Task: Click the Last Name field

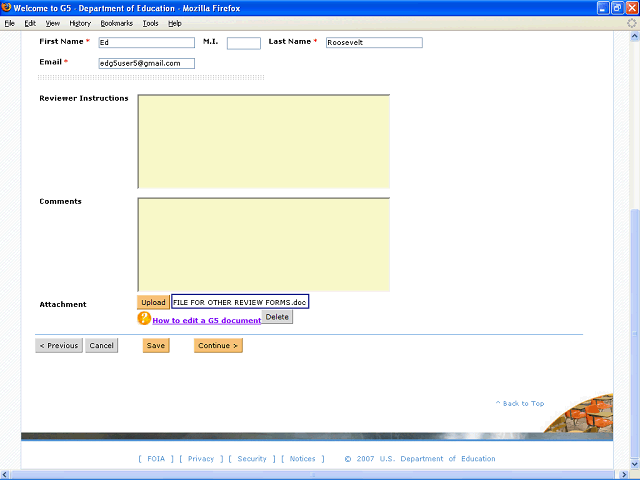Action: [x=374, y=42]
